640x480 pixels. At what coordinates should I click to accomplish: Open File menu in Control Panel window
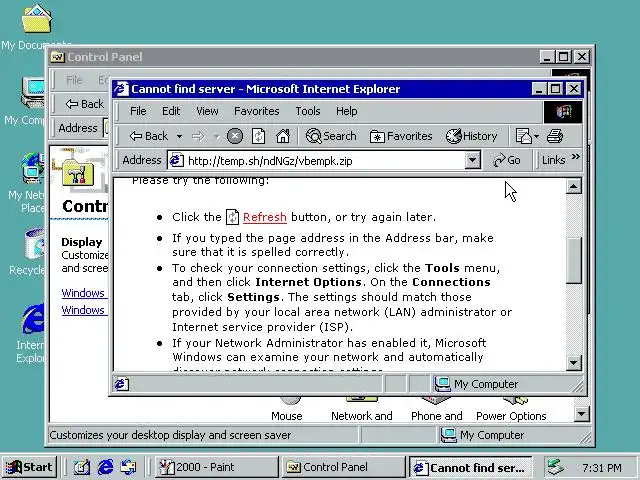click(x=74, y=80)
